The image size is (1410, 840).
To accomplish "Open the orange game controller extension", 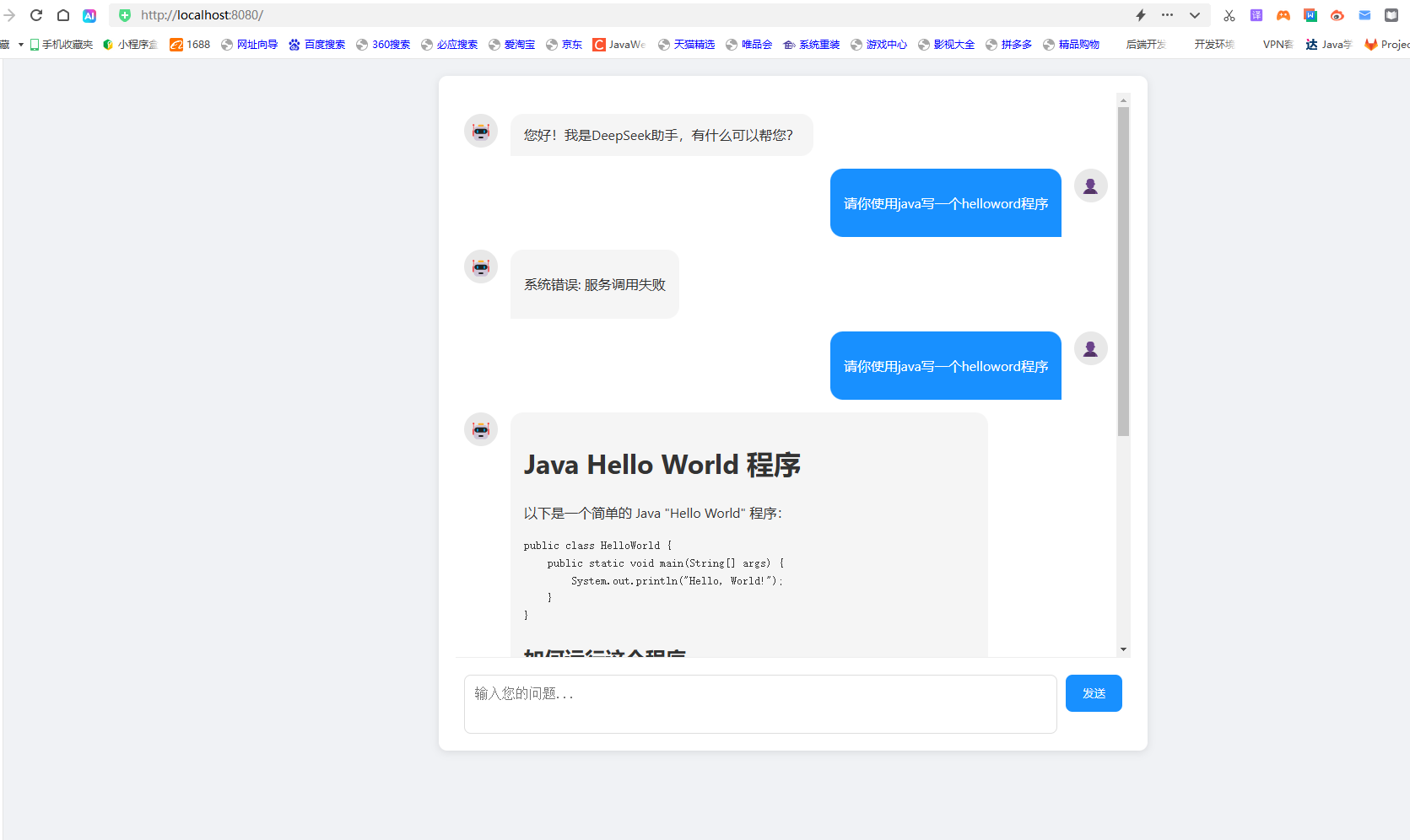I will (x=1283, y=15).
